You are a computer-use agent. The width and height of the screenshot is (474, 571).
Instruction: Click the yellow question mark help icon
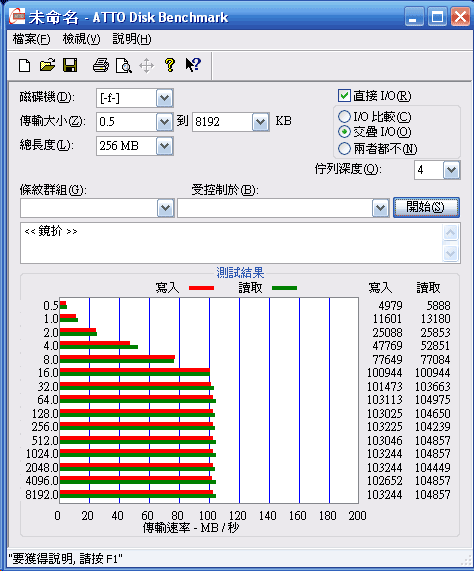[170, 65]
